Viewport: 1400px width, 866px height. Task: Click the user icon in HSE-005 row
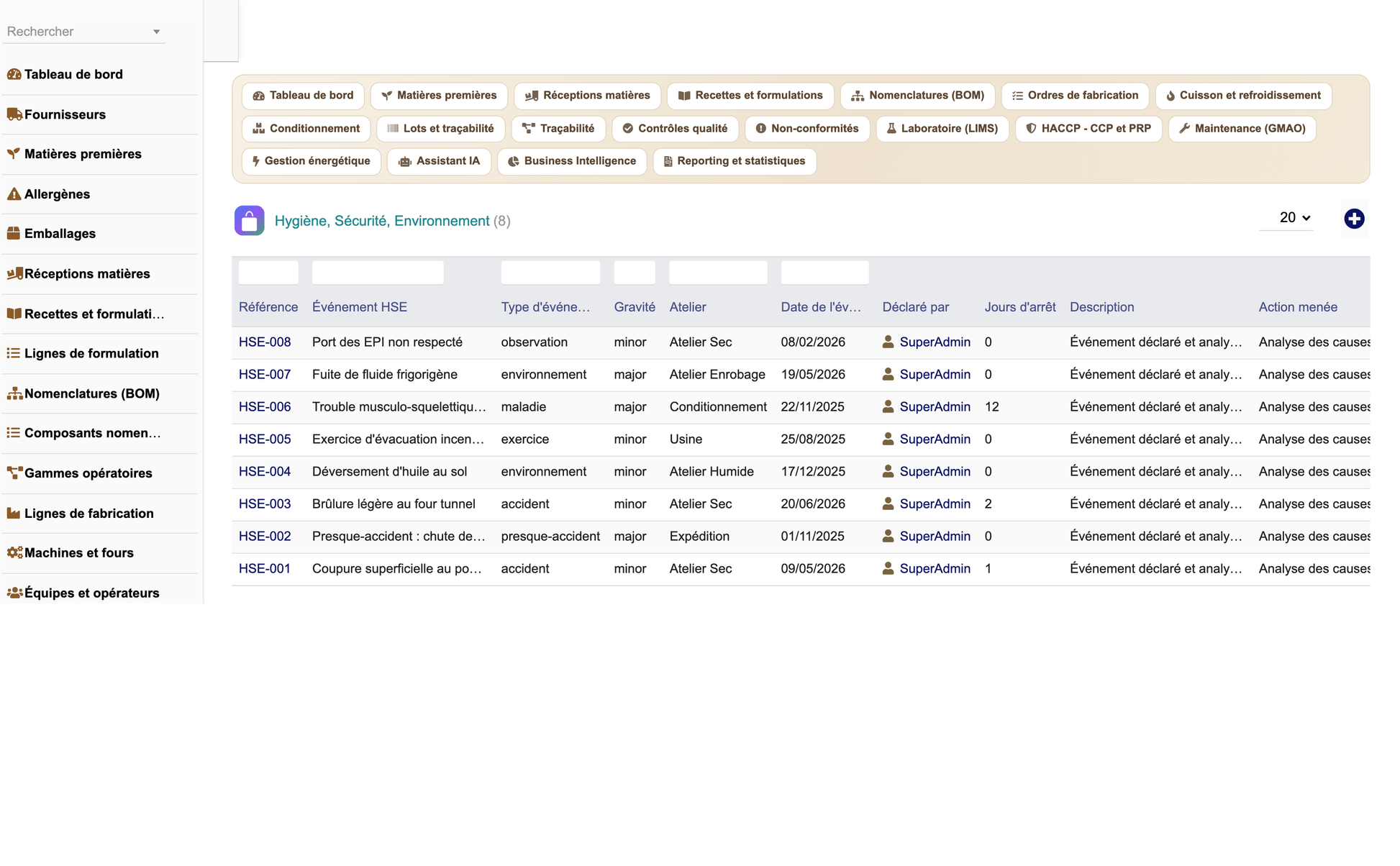[x=888, y=439]
